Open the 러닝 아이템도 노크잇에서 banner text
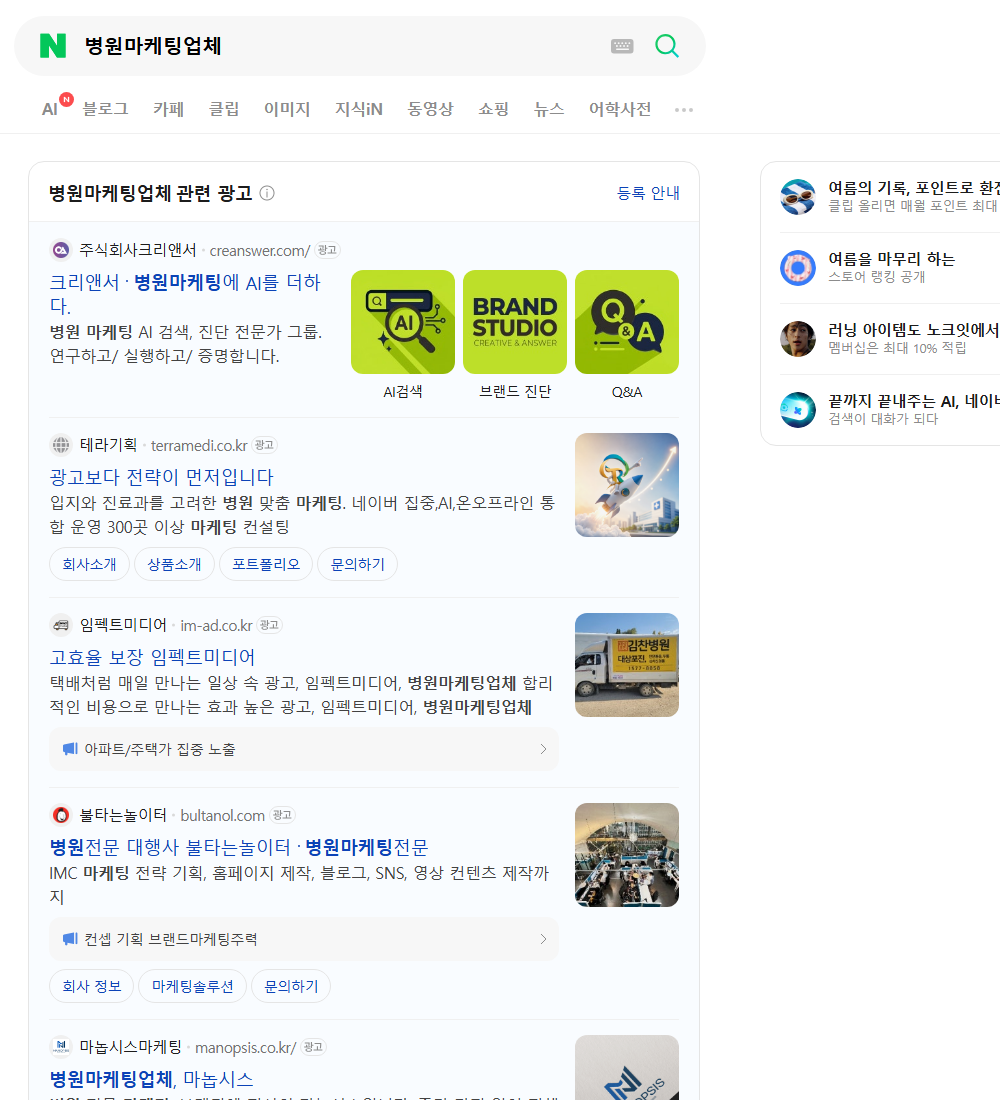 pyautogui.click(x=914, y=330)
